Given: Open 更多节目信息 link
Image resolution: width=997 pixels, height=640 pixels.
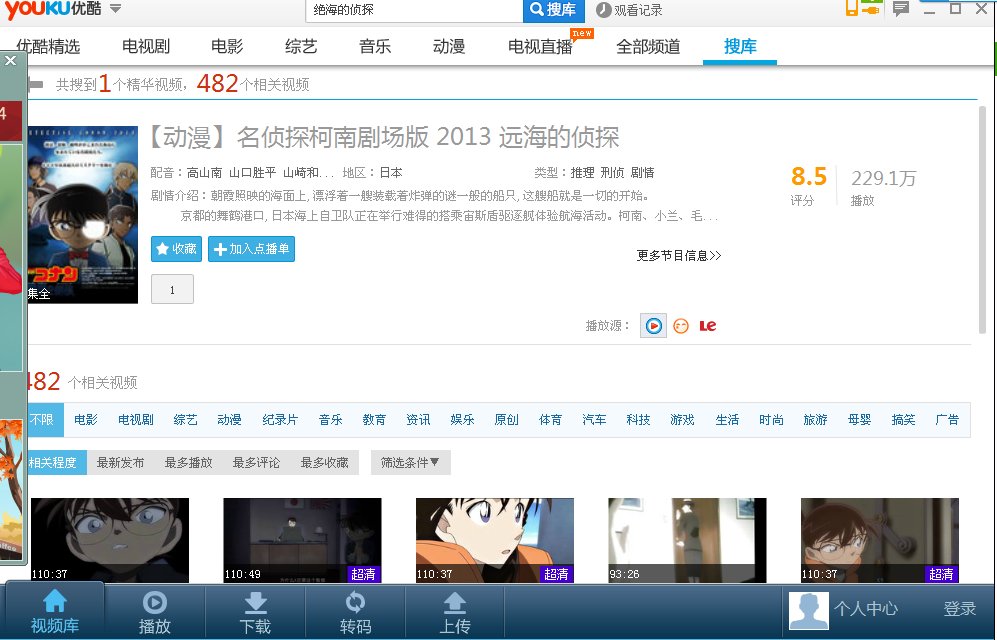Looking at the screenshot, I should (678, 255).
